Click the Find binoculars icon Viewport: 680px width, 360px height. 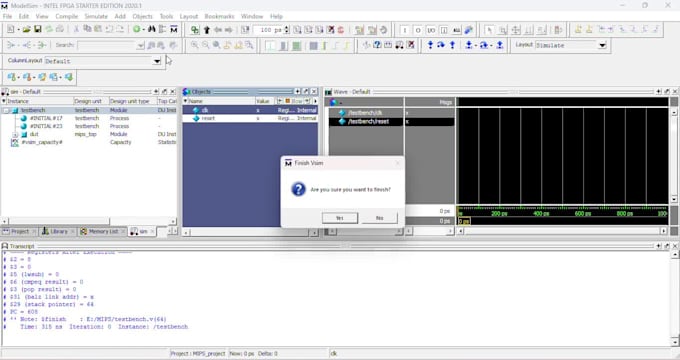coord(151,29)
